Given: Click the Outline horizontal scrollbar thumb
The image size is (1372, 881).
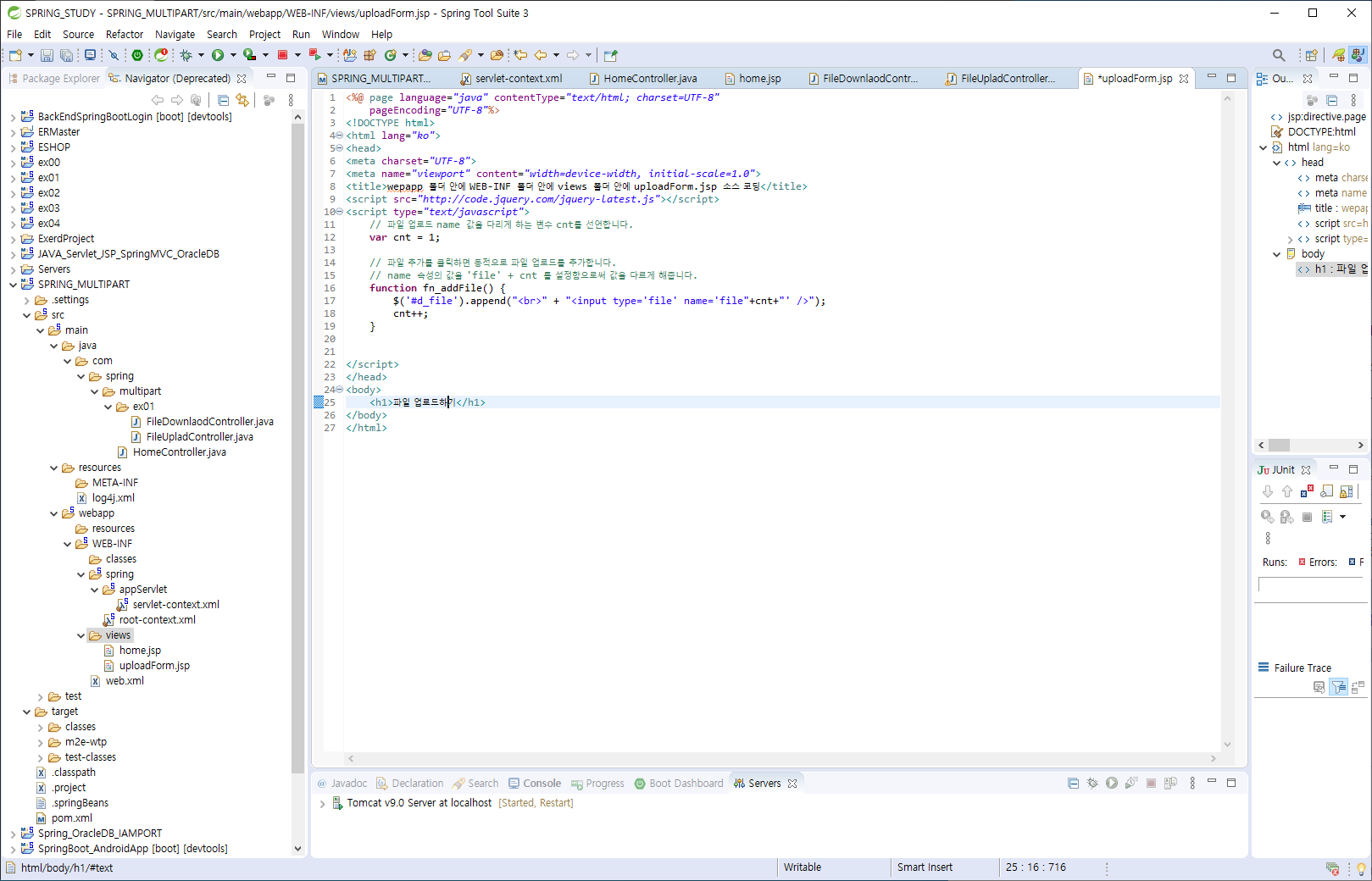Looking at the screenshot, I should pos(1279,445).
